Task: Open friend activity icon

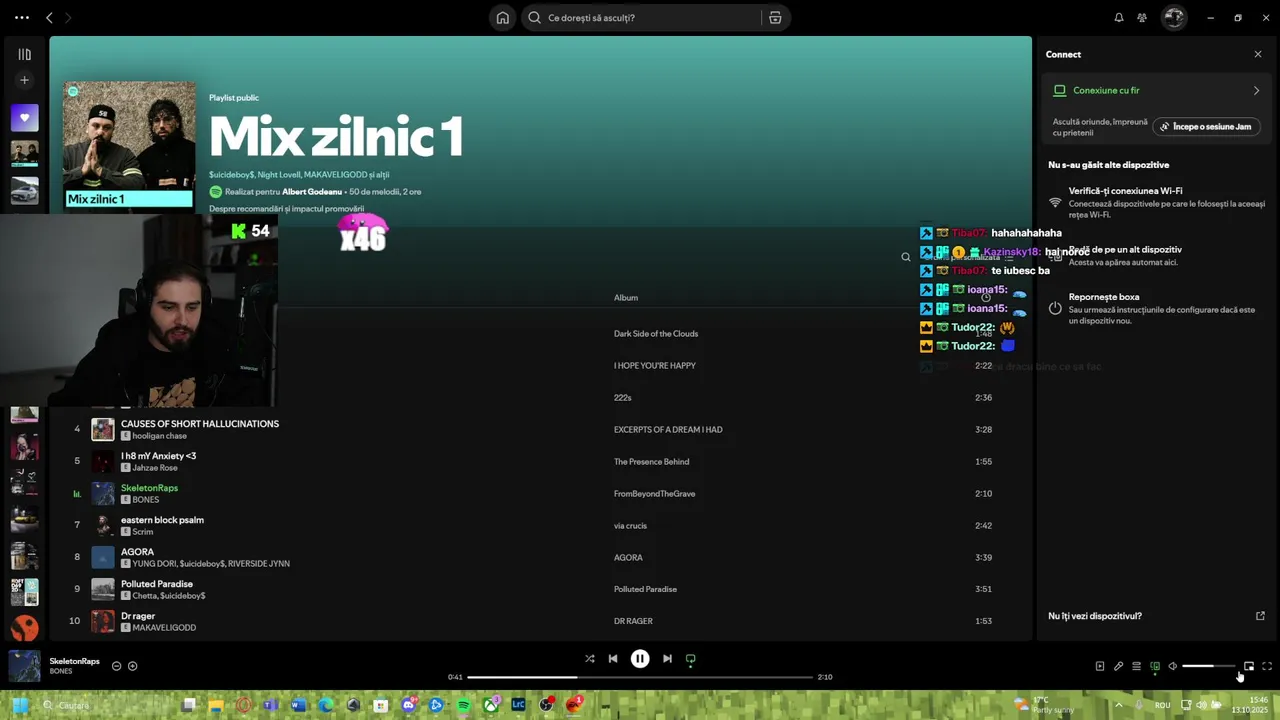Action: tap(1142, 18)
